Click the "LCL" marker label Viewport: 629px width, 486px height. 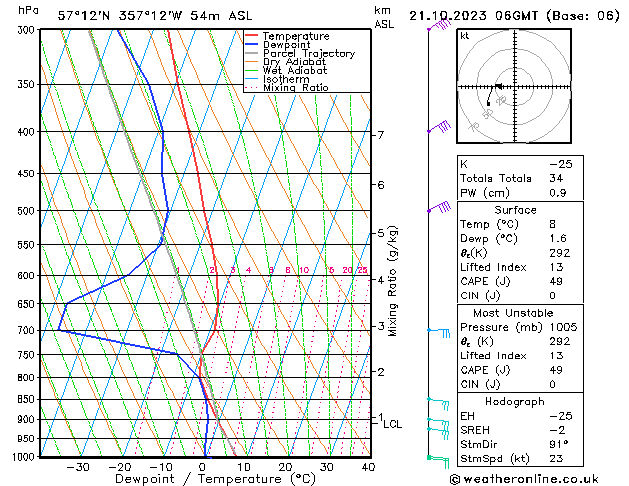click(x=392, y=424)
